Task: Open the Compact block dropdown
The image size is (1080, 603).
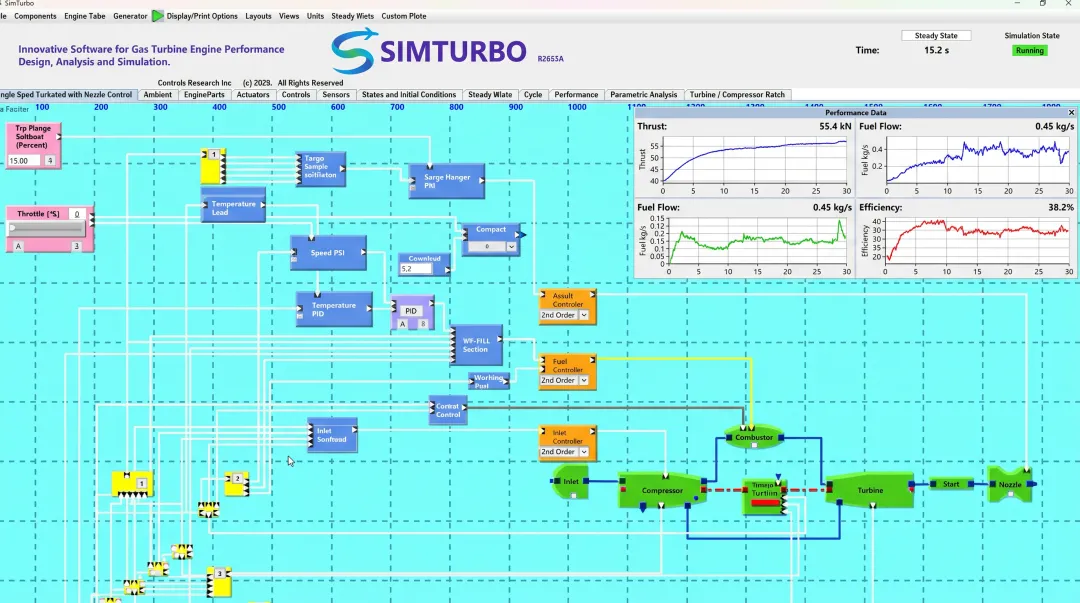Action: click(x=511, y=247)
